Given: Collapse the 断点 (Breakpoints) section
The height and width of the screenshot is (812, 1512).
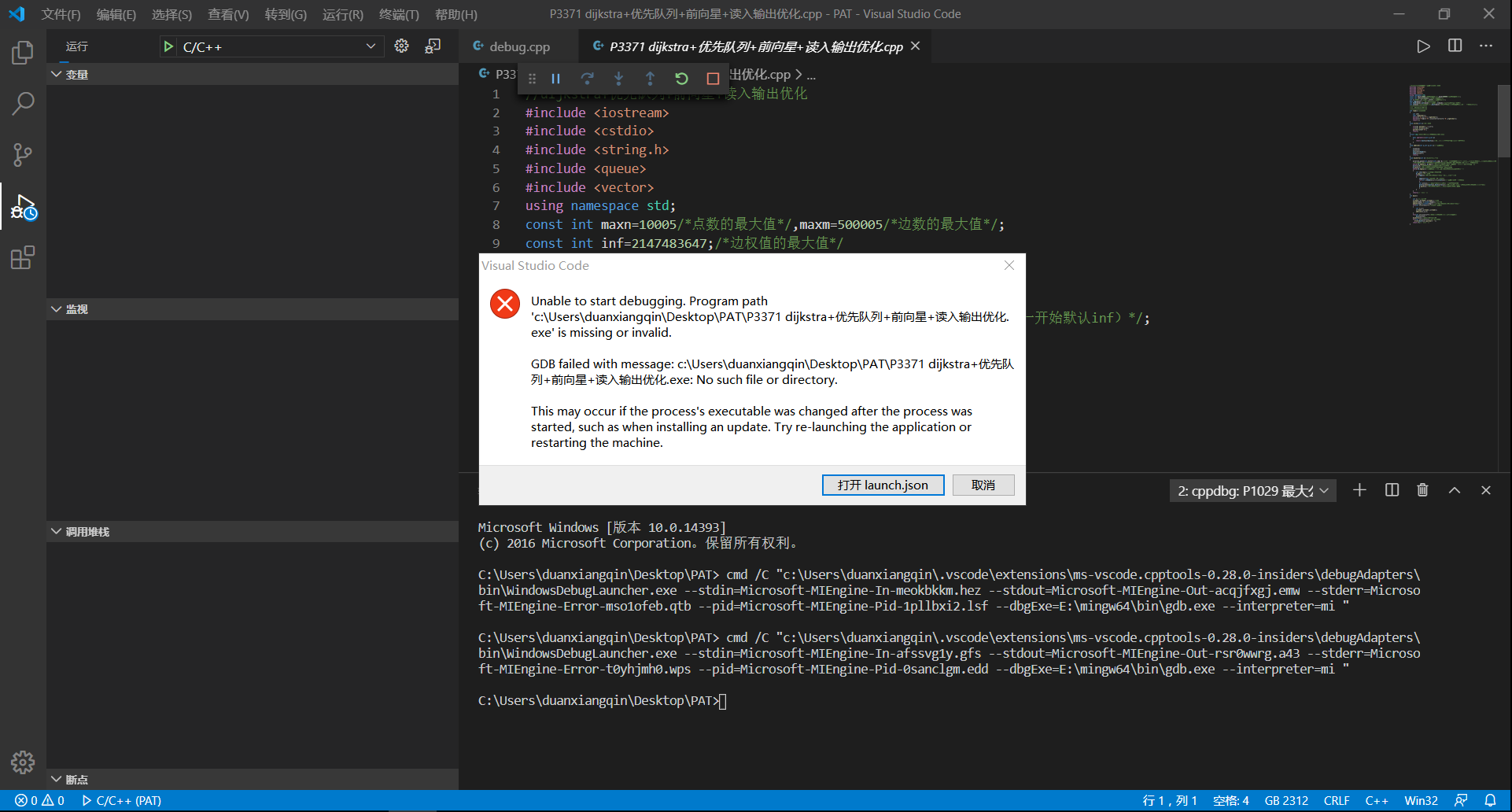Looking at the screenshot, I should click(x=252, y=780).
